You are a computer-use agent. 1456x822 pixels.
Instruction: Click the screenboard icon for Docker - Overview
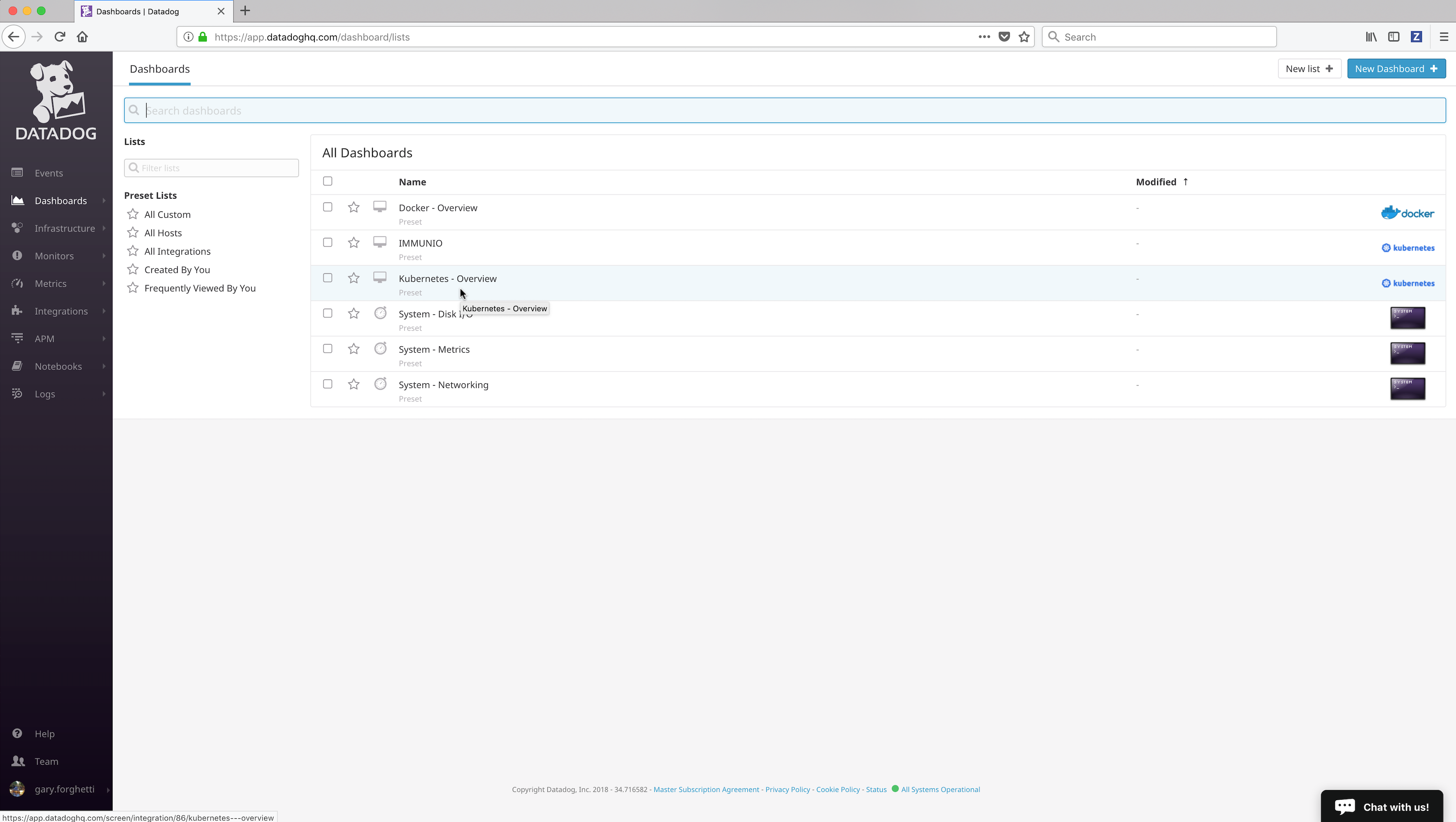click(380, 207)
